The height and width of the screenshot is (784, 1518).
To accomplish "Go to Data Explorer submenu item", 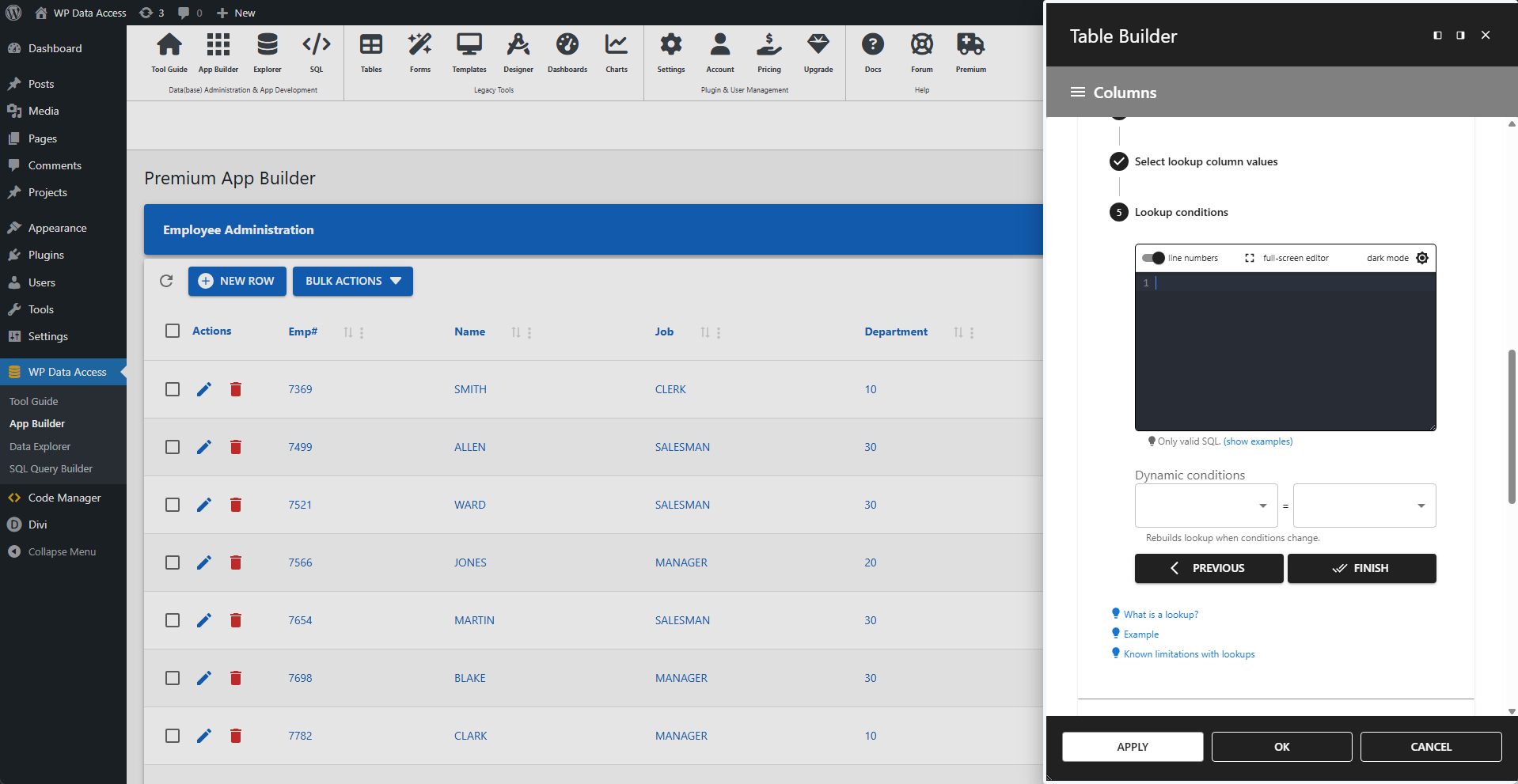I will click(x=40, y=446).
